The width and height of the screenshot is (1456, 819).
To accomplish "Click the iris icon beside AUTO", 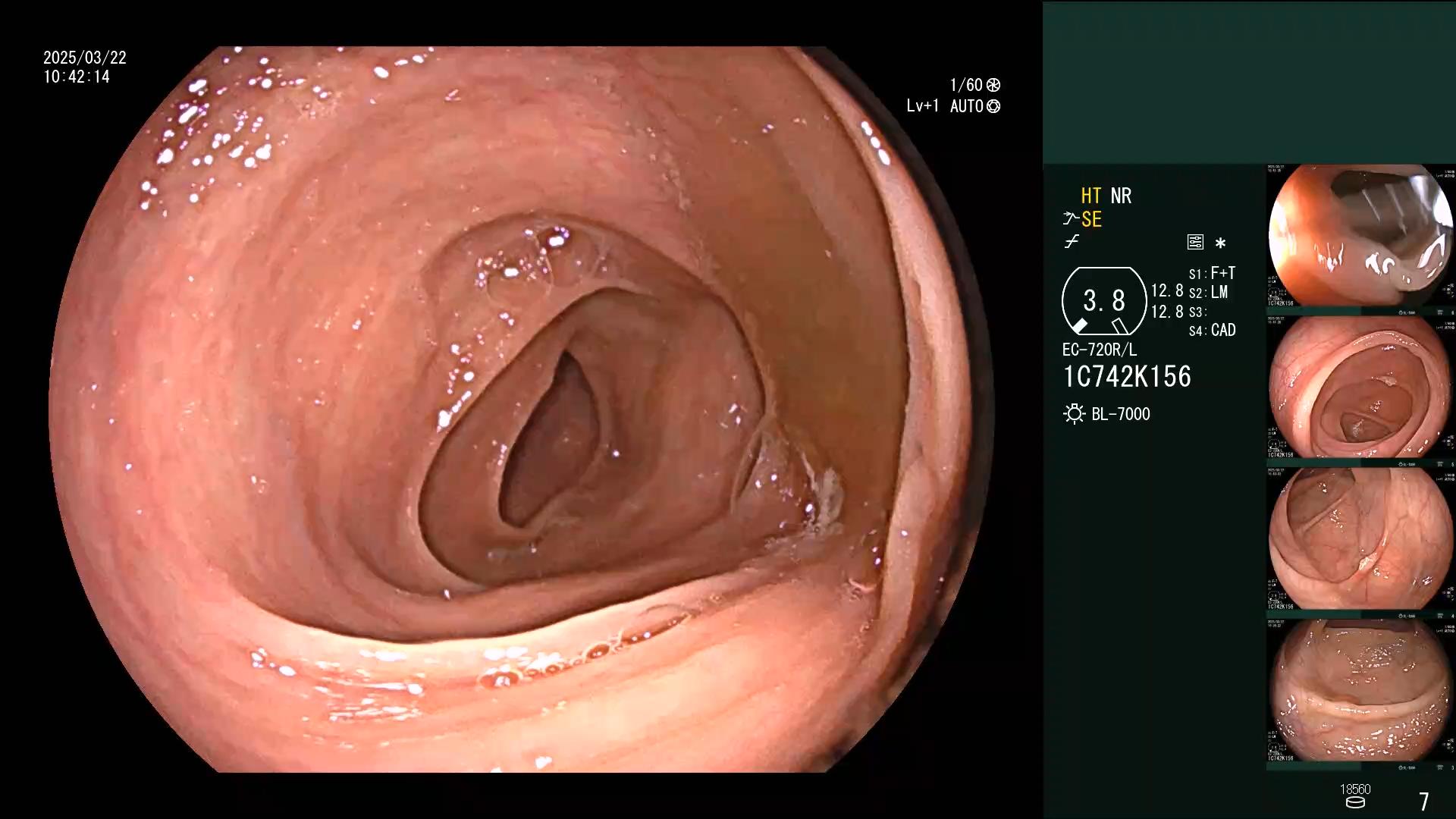I will [993, 106].
